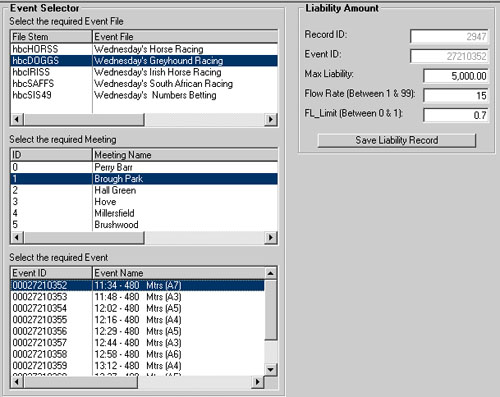Select the Hove meeting
The image size is (500, 397).
[x=144, y=202]
